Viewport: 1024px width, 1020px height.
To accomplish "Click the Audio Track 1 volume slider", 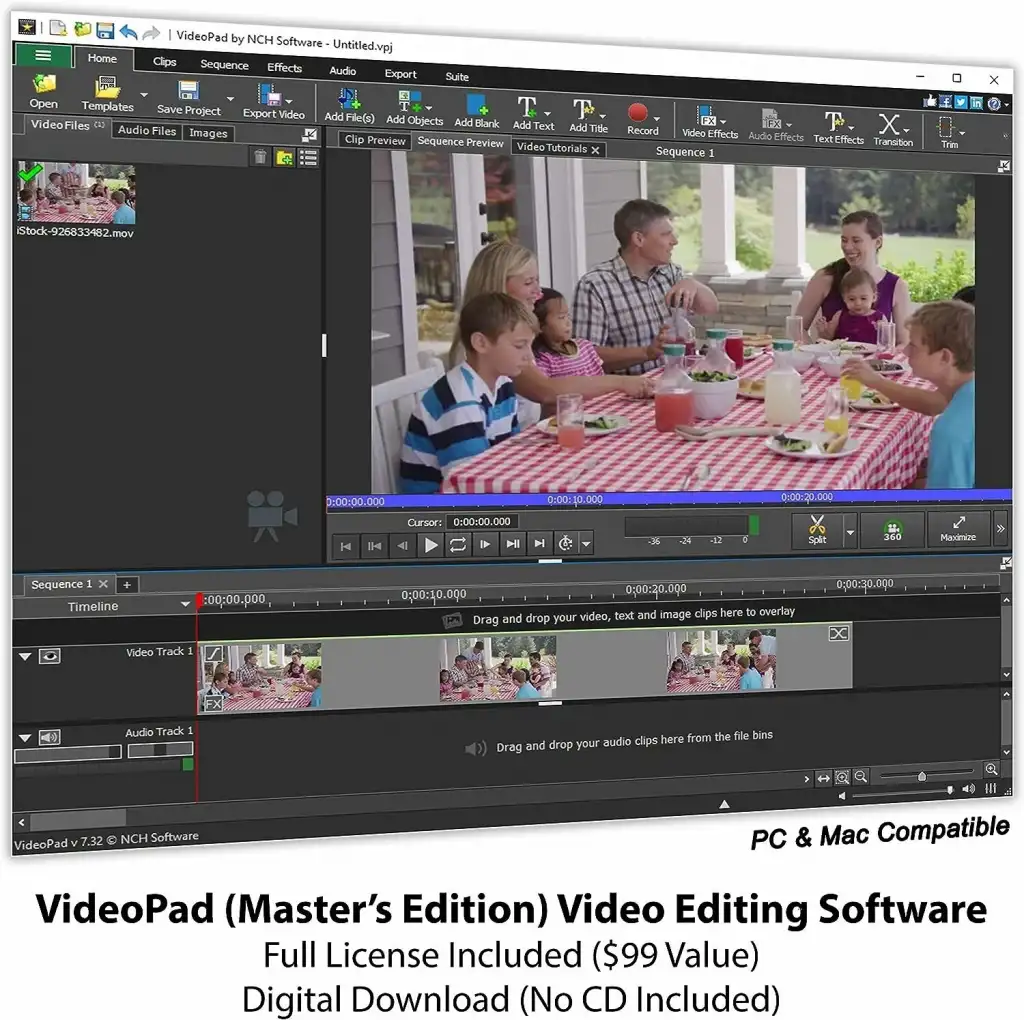I will click(x=67, y=753).
